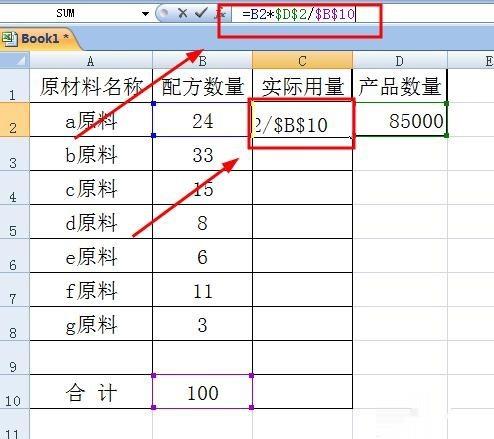Select row 10 header
This screenshot has height=439, width=494.
click(x=15, y=392)
